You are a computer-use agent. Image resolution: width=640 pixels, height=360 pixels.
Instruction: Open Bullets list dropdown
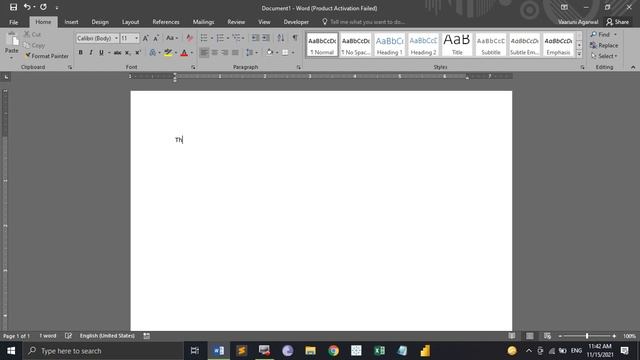tap(212, 38)
